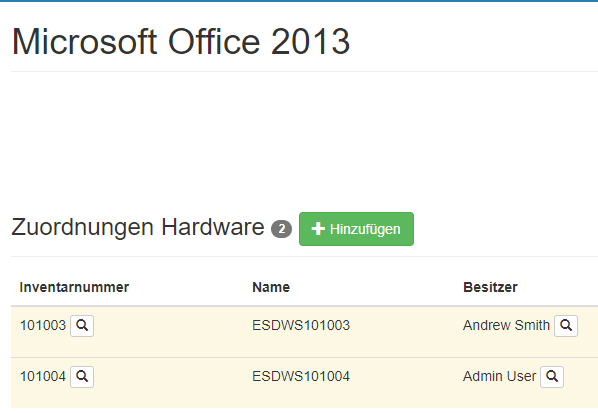This screenshot has height=413, width=598.
Task: View owner Andrew Smith via magnifier icon
Action: (566, 326)
